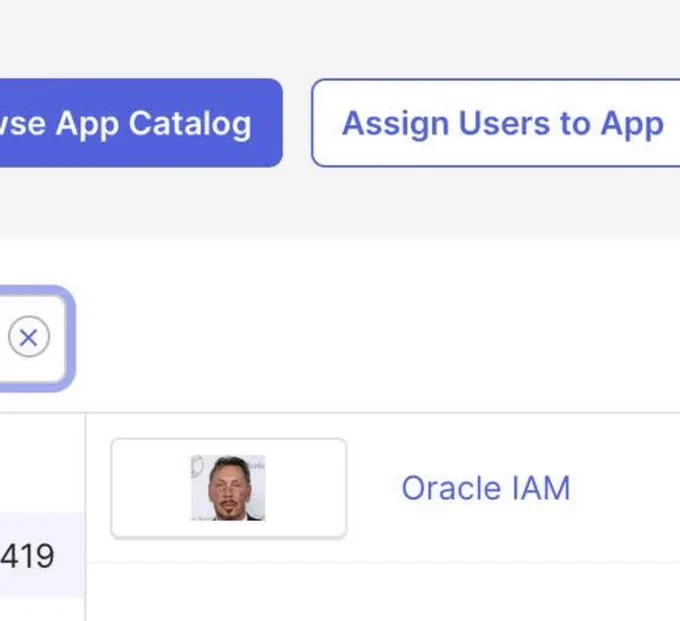Click the Oracle IAM row image icon
680x621 pixels.
pos(228,488)
